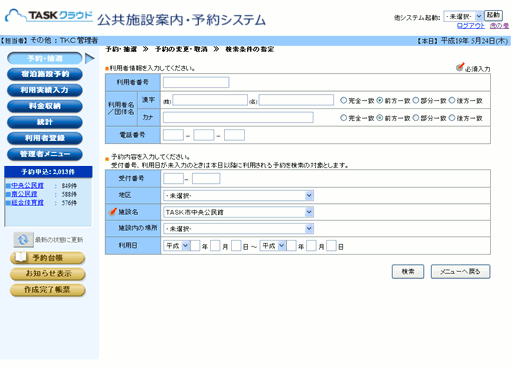Click the pink link next to ログアウト
The image size is (512, 366).
tap(499, 26)
